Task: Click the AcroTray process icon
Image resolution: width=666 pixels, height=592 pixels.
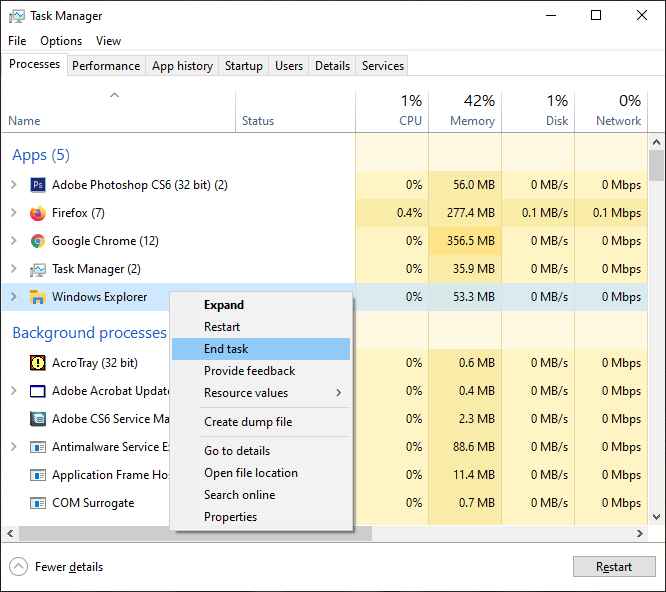Action: pos(38,363)
